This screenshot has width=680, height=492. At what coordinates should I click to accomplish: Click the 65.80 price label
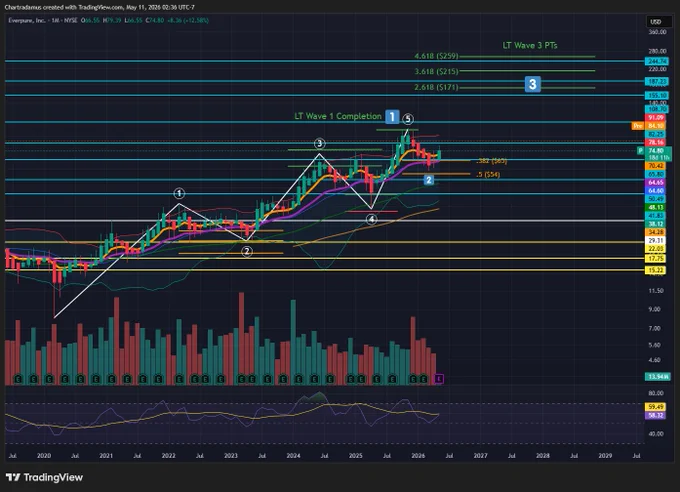pyautogui.click(x=656, y=174)
